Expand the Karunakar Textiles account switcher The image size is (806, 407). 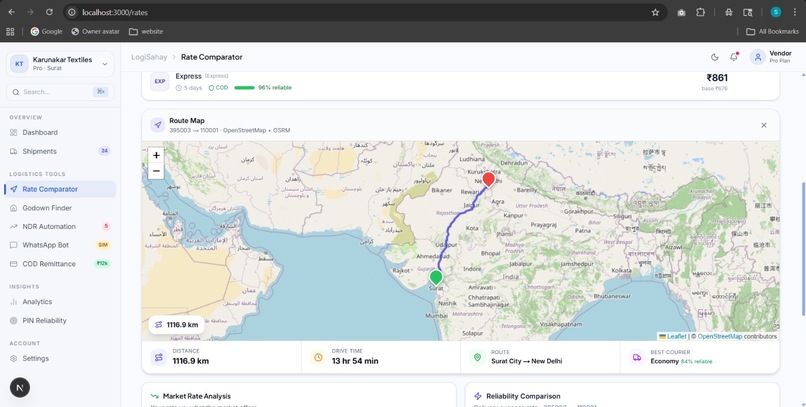61,64
